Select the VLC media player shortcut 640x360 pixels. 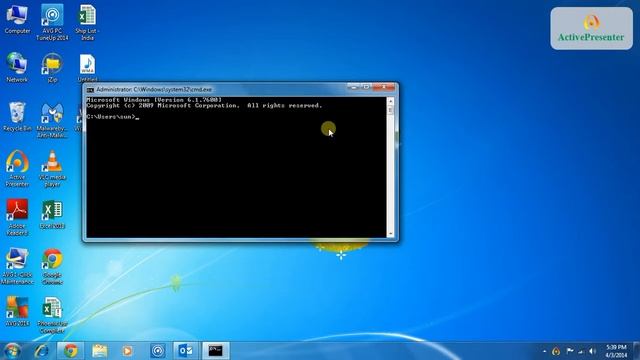(52, 169)
